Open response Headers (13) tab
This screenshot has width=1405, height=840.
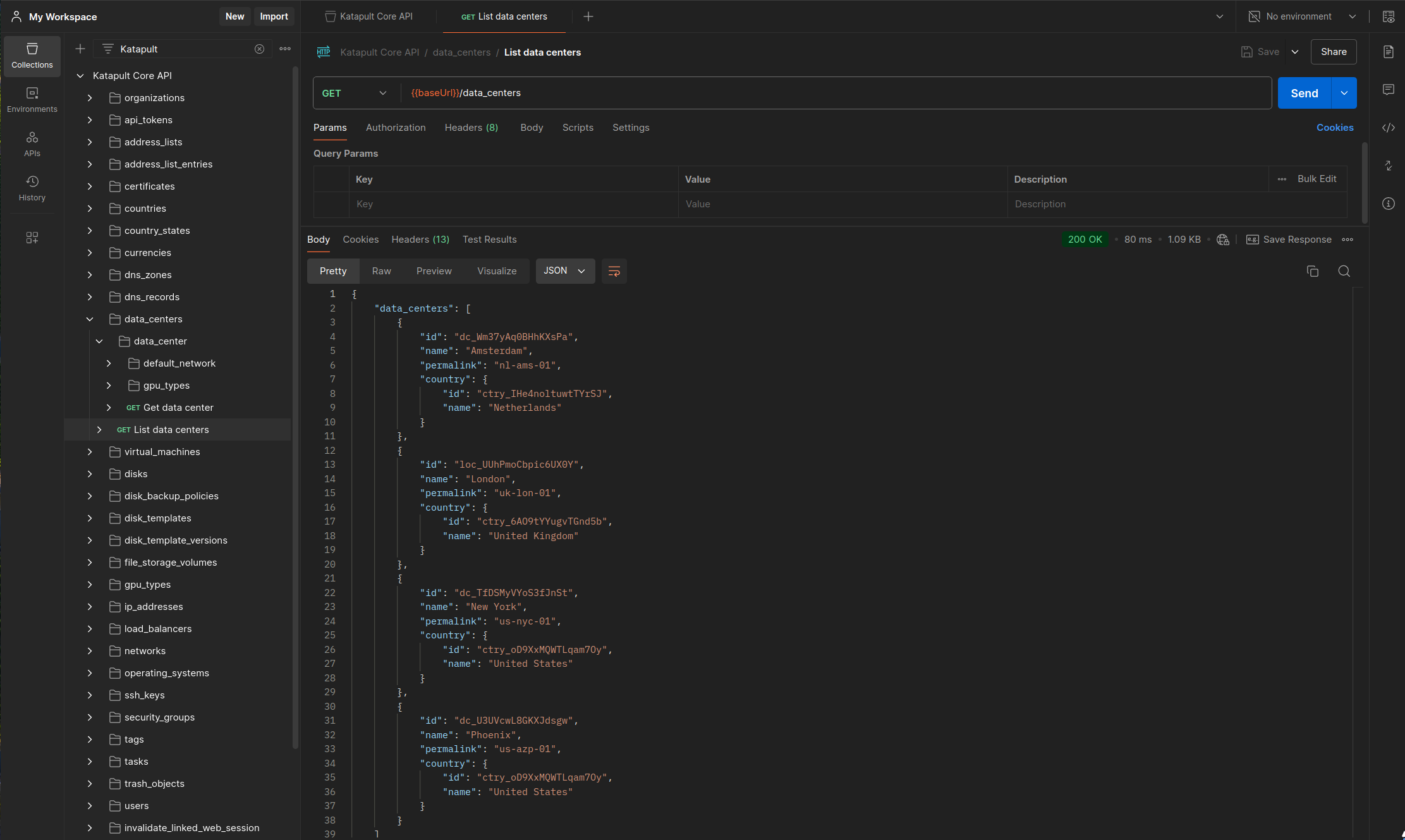coord(420,240)
